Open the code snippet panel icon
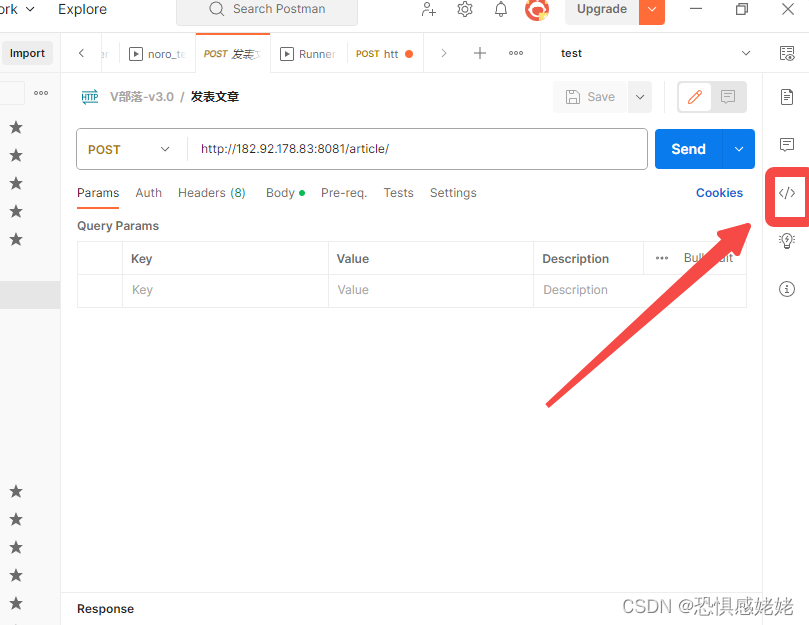The image size is (809, 625). [x=787, y=193]
